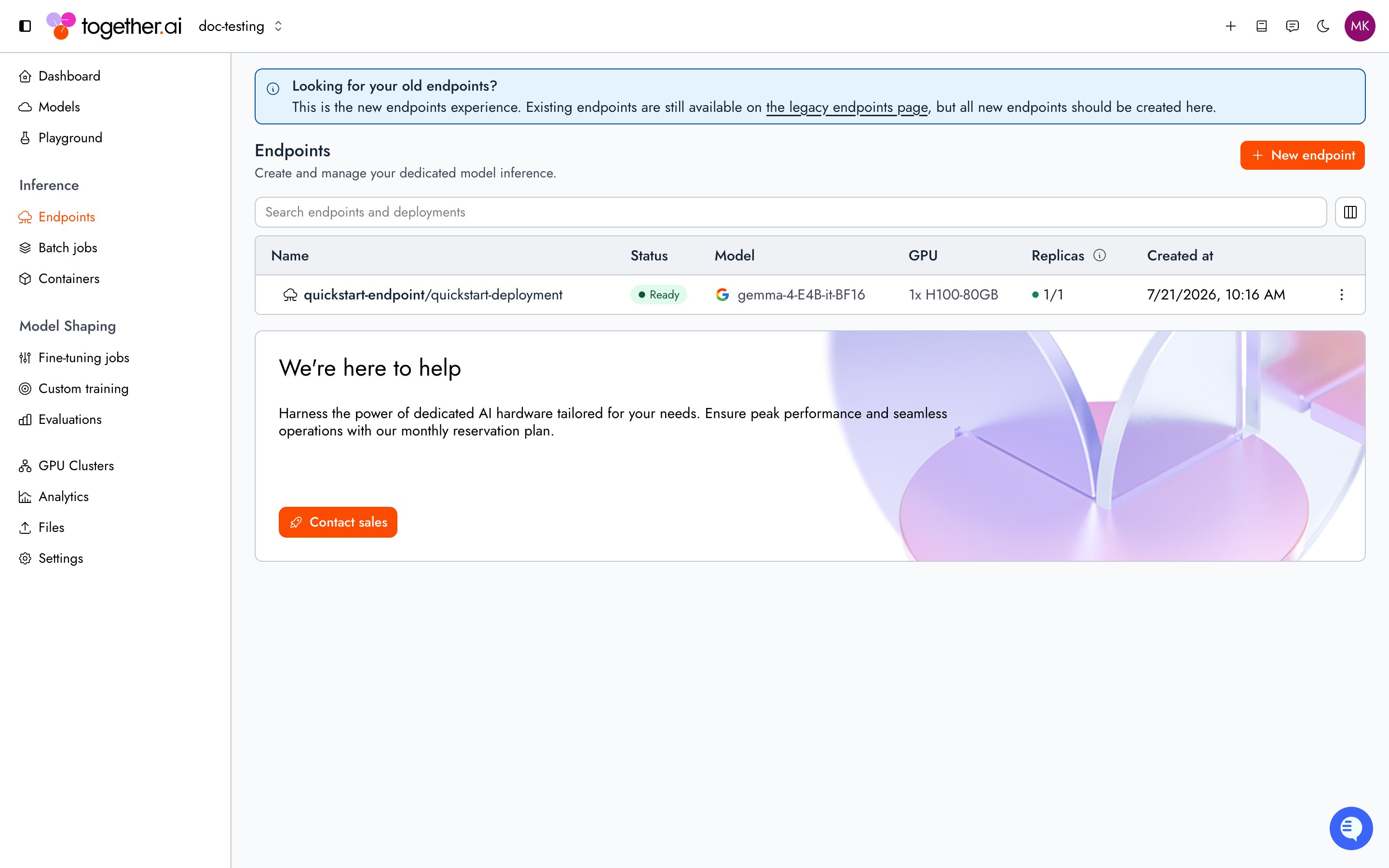Open Batch jobs in the sidebar
The height and width of the screenshot is (868, 1389).
pyautogui.click(x=58, y=248)
